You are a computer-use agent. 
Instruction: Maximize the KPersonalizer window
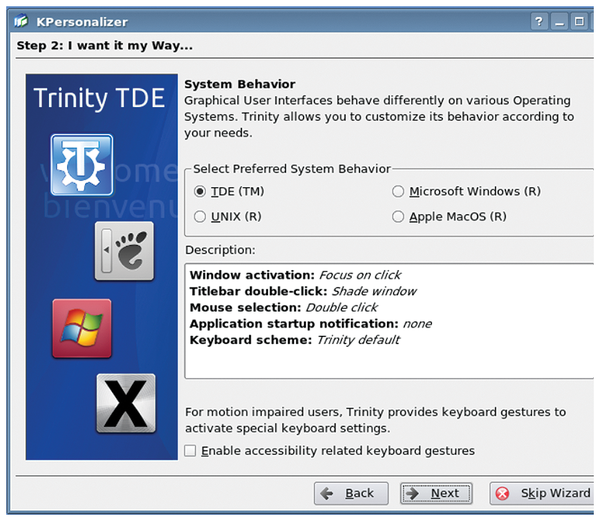pyautogui.click(x=579, y=21)
